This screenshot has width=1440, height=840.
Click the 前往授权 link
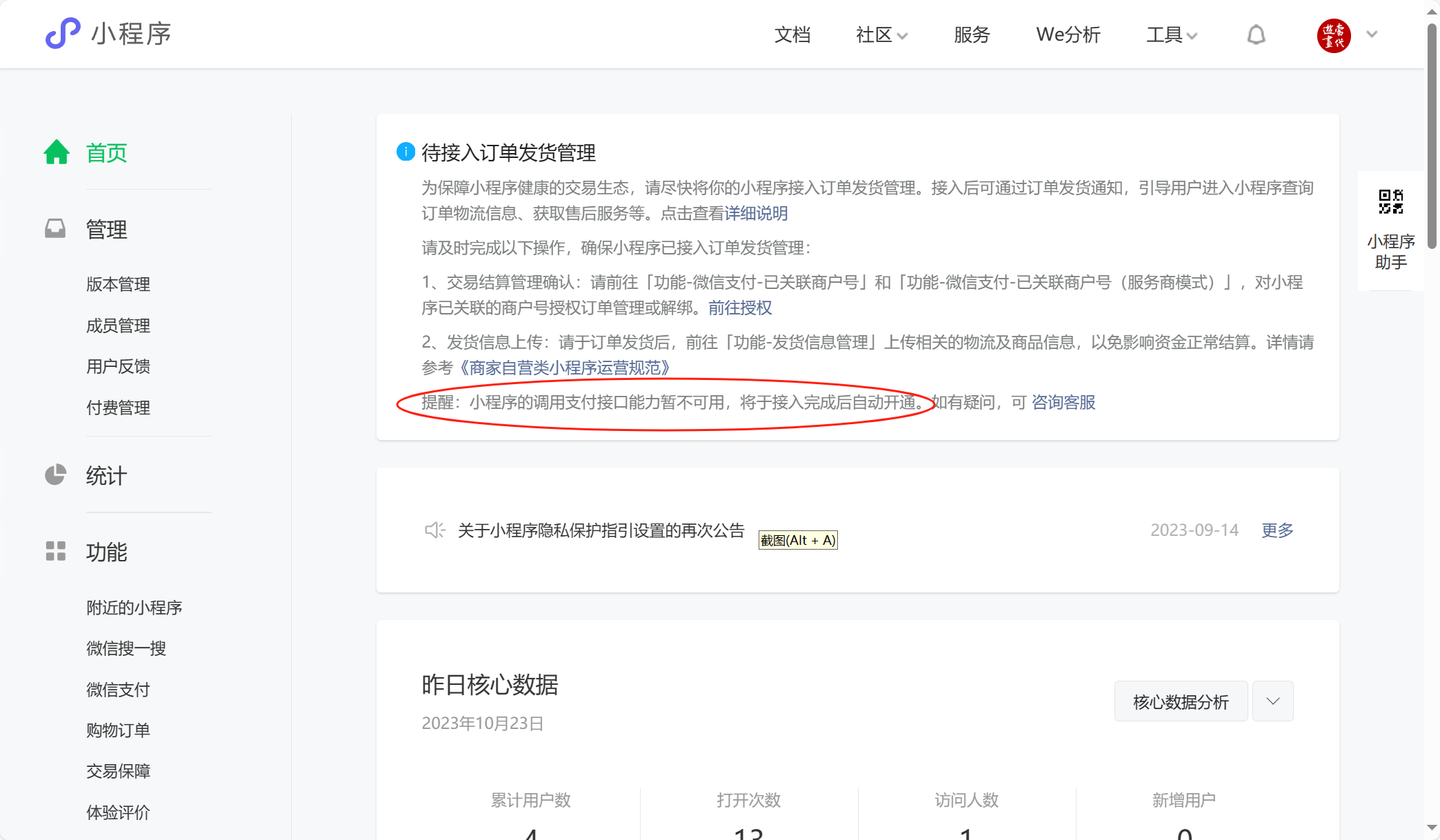740,308
